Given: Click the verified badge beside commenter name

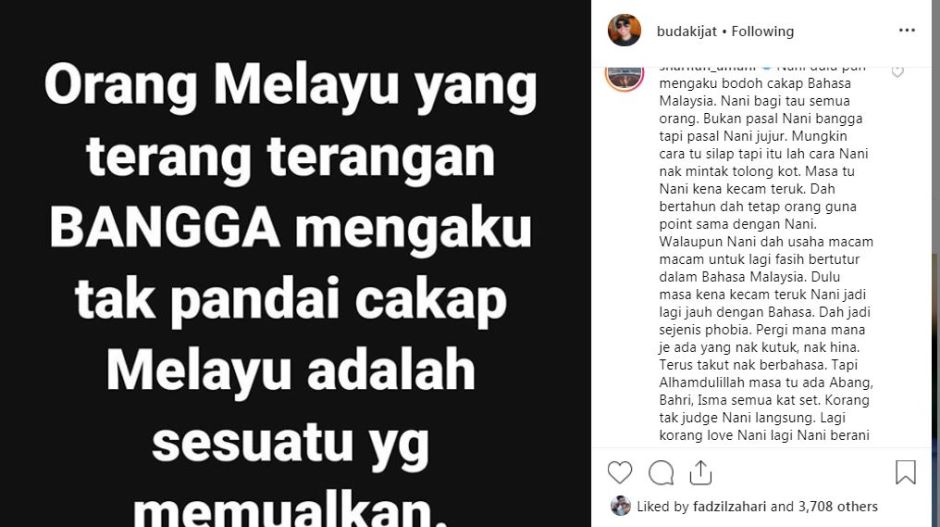Looking at the screenshot, I should [x=767, y=68].
